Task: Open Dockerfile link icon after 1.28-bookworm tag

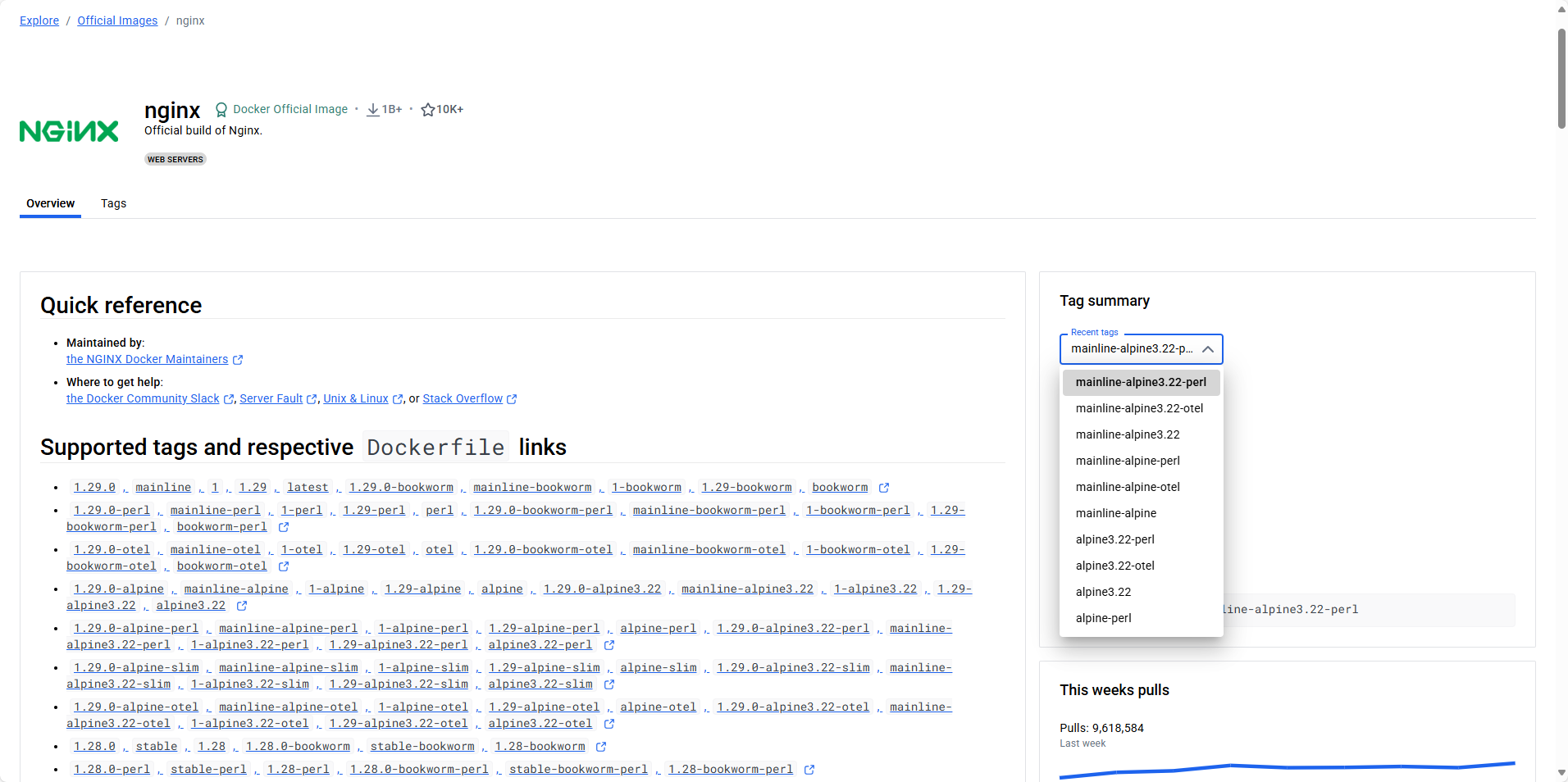Action: tap(601, 747)
